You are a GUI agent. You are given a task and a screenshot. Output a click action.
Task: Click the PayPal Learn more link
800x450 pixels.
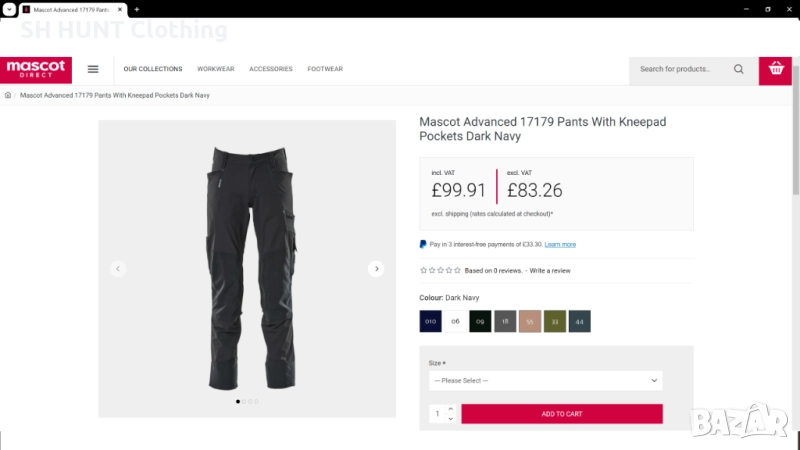point(560,244)
